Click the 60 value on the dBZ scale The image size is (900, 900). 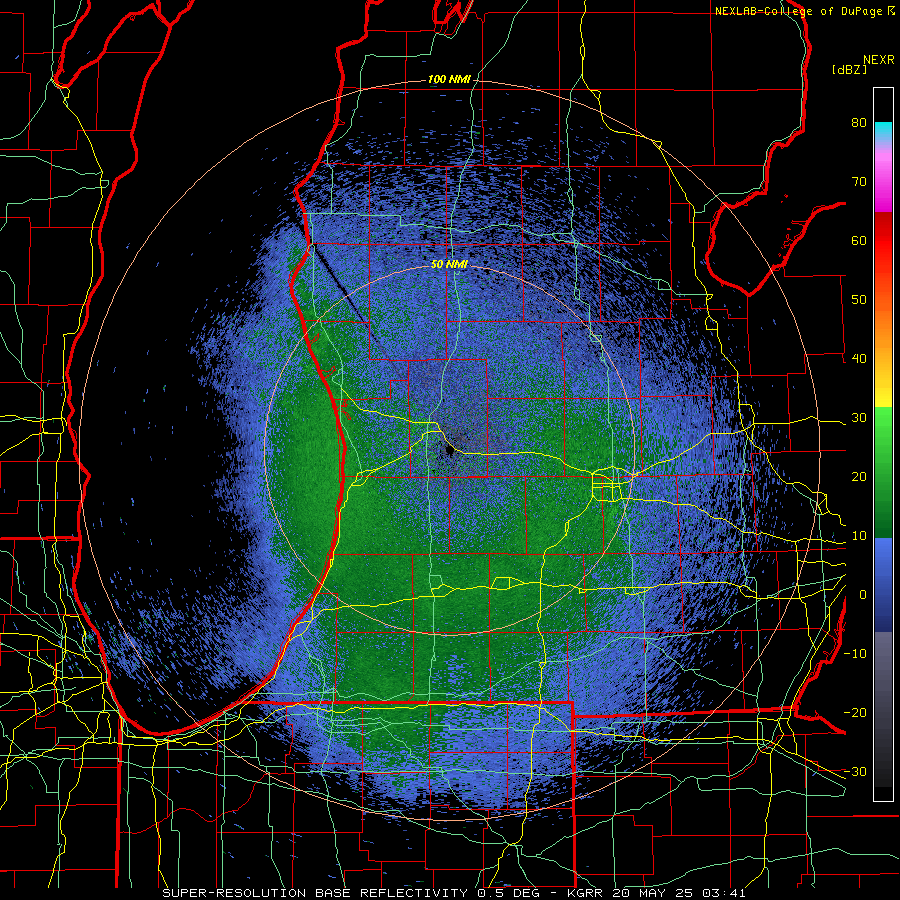point(859,241)
